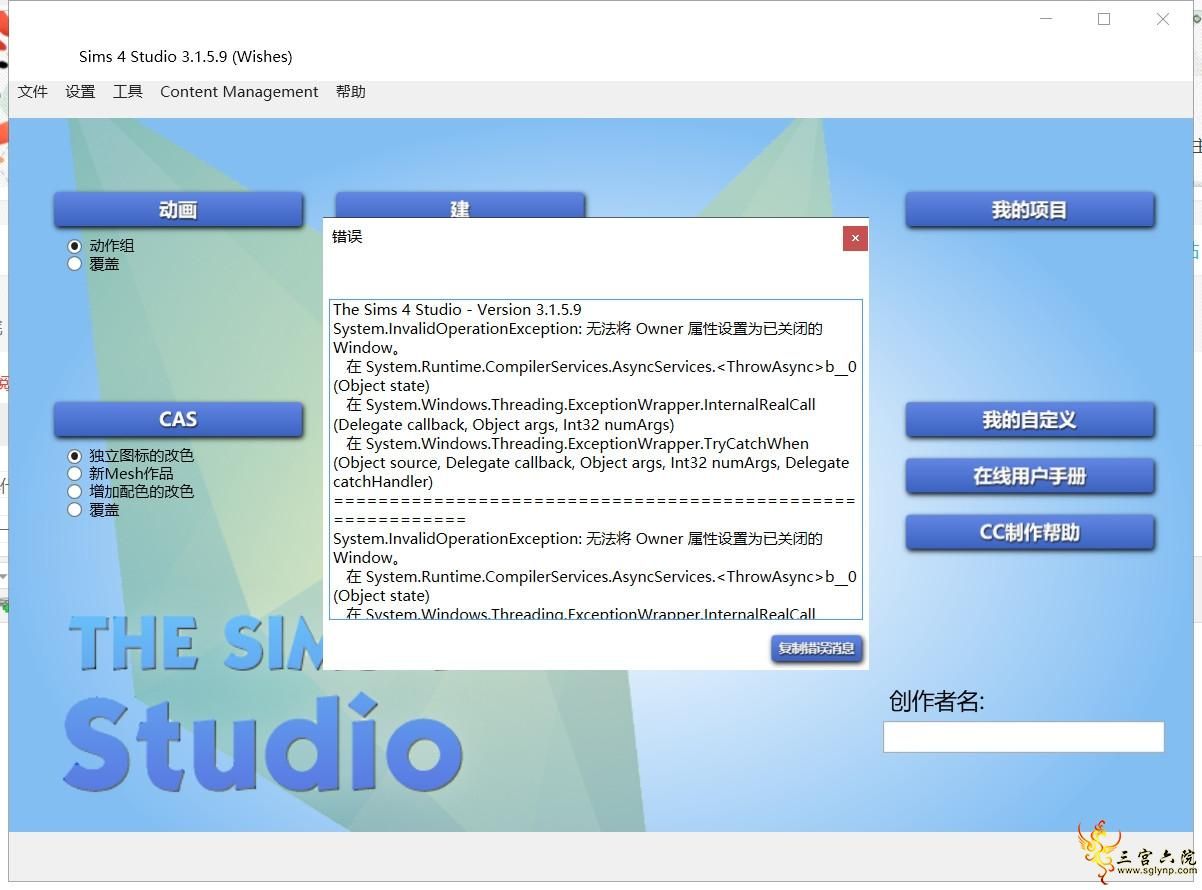The image size is (1202, 890).
Task: Maximize the Sims 4 Studio window
Action: click(x=1104, y=19)
